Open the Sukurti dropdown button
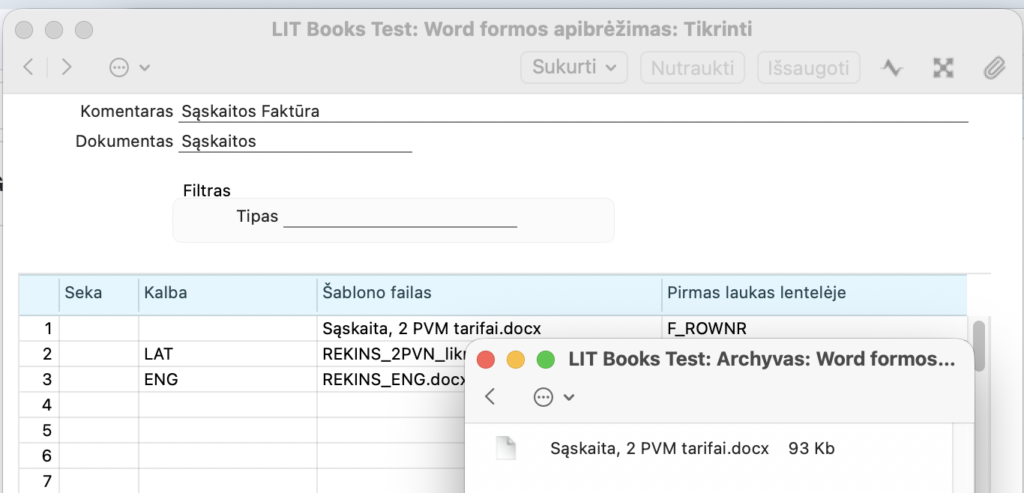The width and height of the screenshot is (1024, 493). point(574,67)
